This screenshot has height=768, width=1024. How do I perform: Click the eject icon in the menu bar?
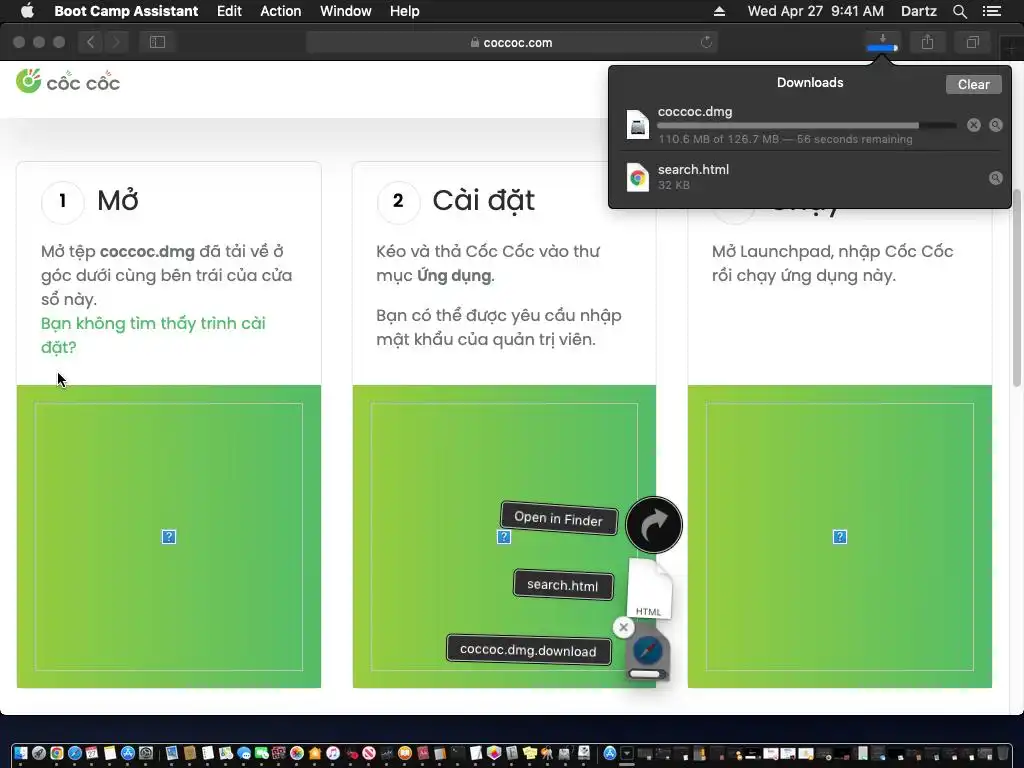(x=719, y=11)
